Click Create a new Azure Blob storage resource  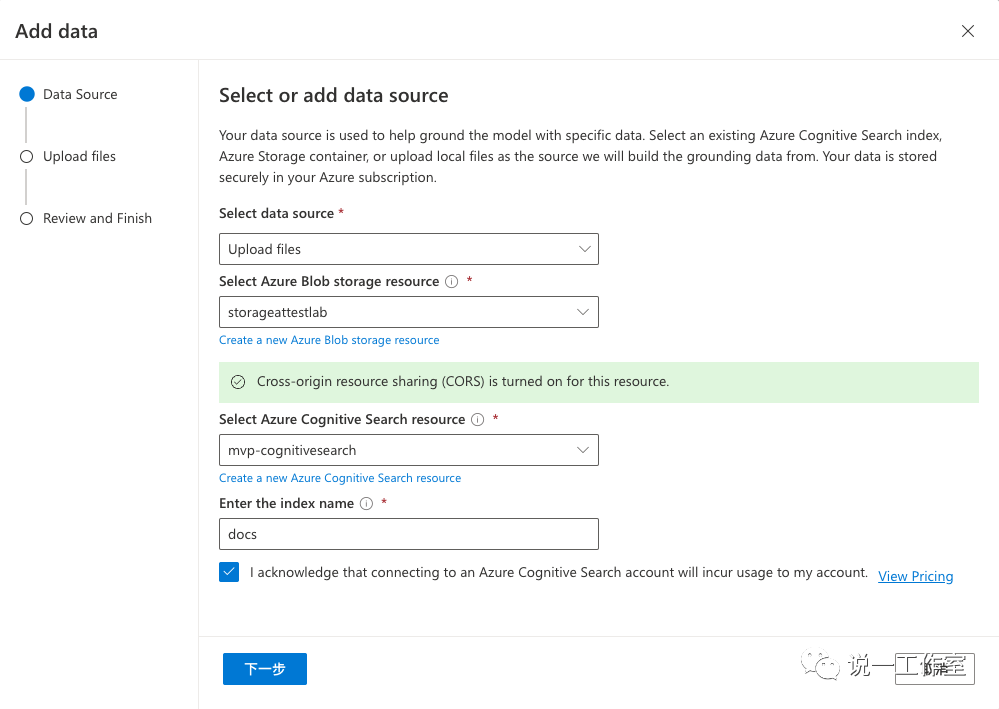point(329,340)
